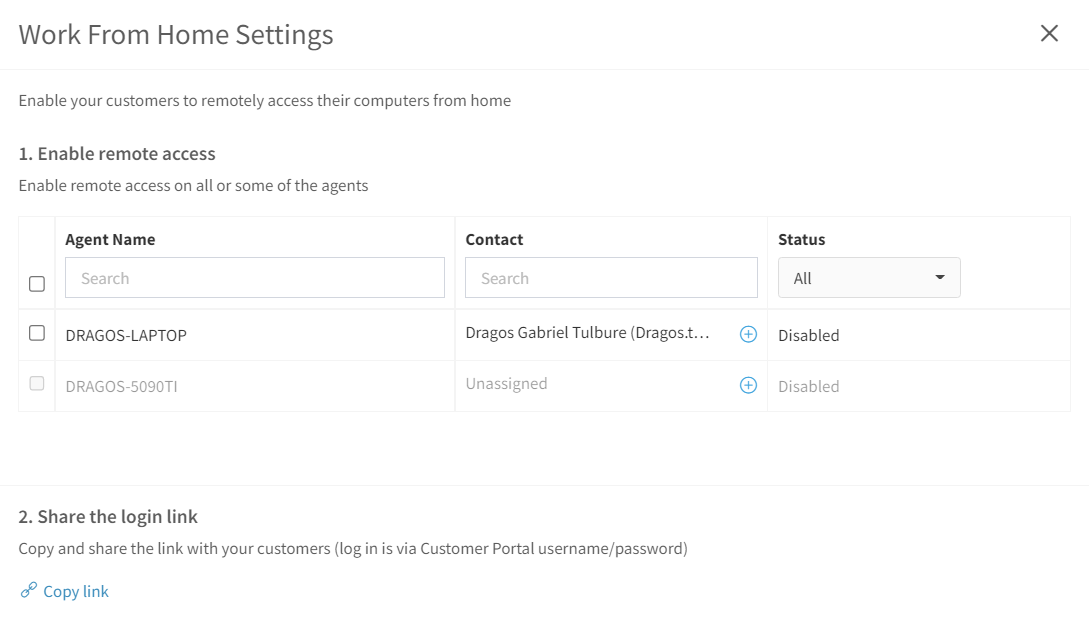Open the Status filter dropdown showing All
Screen dimensions: 1089x621
pyautogui.click(x=869, y=278)
